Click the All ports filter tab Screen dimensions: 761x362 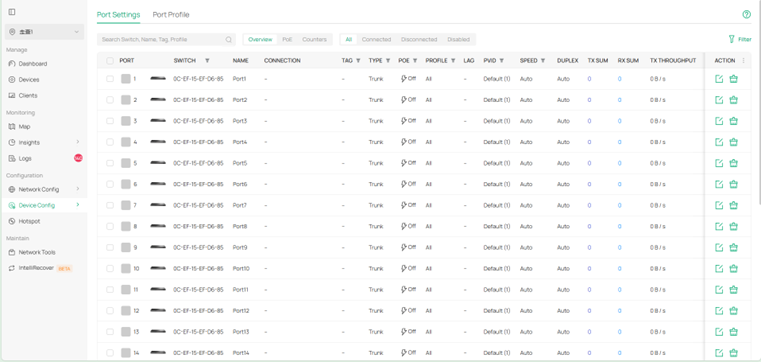pyautogui.click(x=348, y=39)
